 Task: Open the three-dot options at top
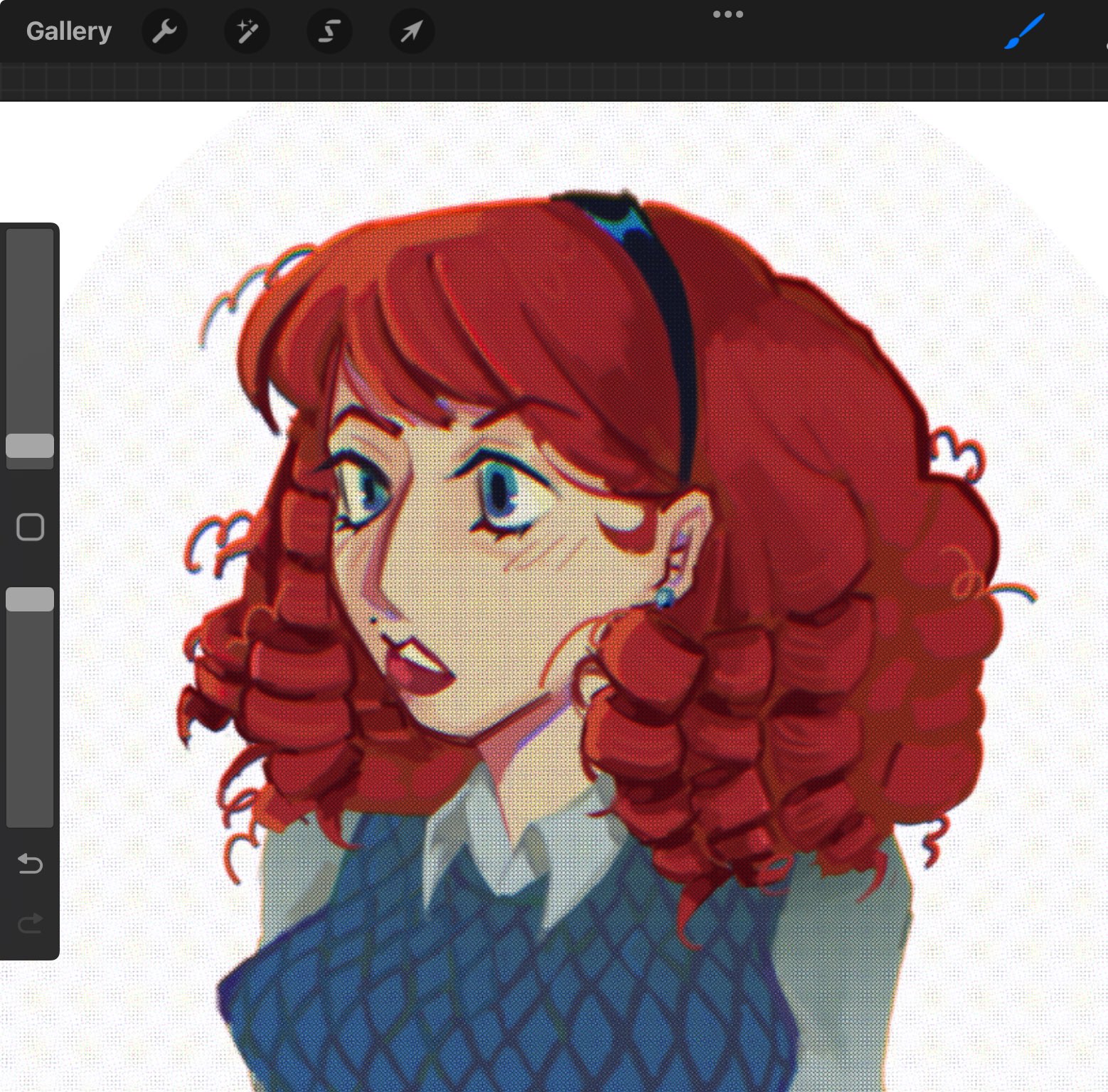coord(728,14)
